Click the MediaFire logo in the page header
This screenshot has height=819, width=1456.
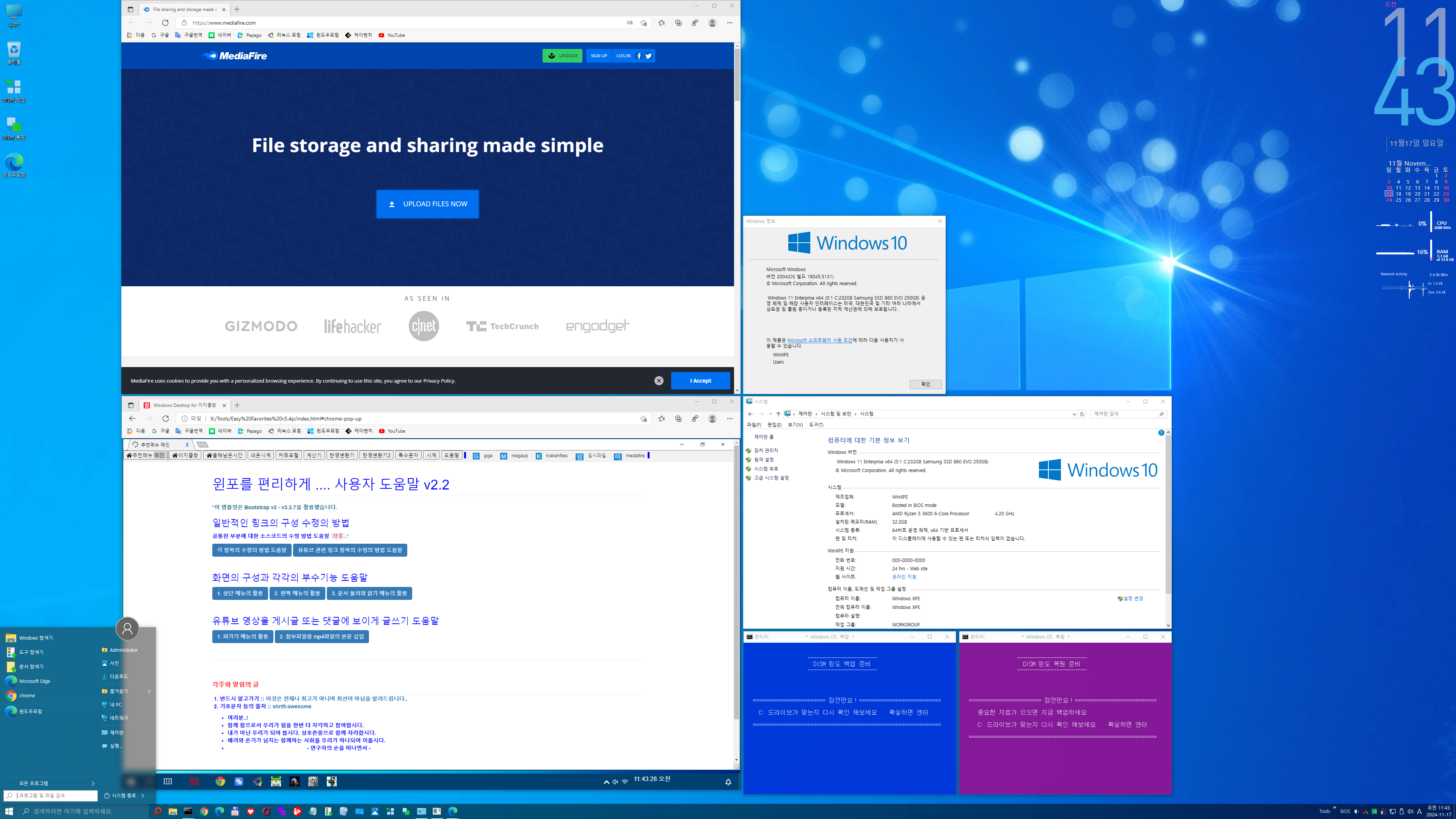[x=235, y=55]
